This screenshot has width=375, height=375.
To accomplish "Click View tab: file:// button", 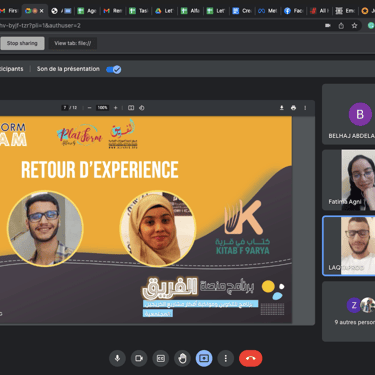I will tap(73, 43).
